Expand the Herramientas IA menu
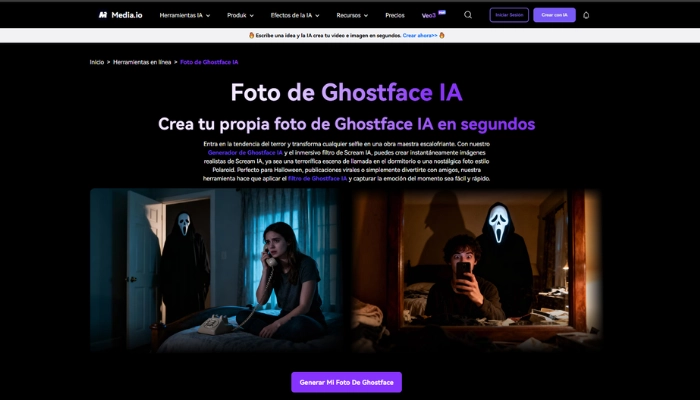700x400 pixels. (184, 15)
